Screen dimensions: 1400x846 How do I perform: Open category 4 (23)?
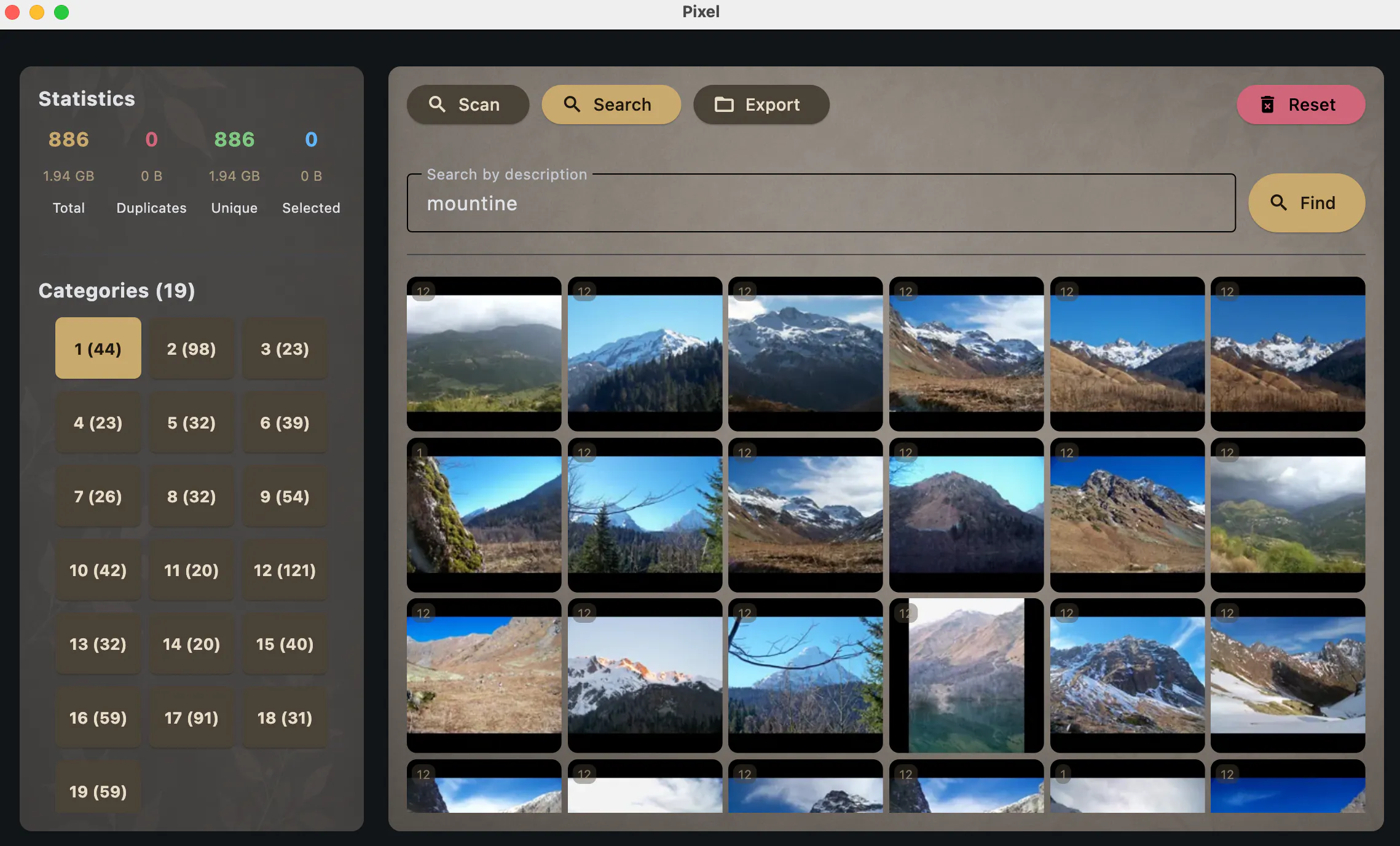coord(98,422)
